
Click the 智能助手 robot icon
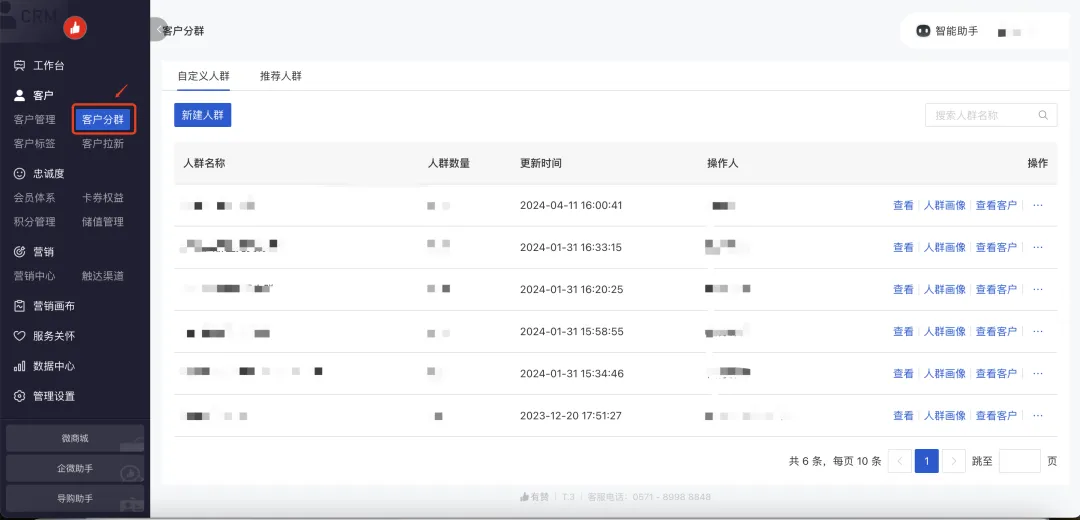tap(923, 32)
